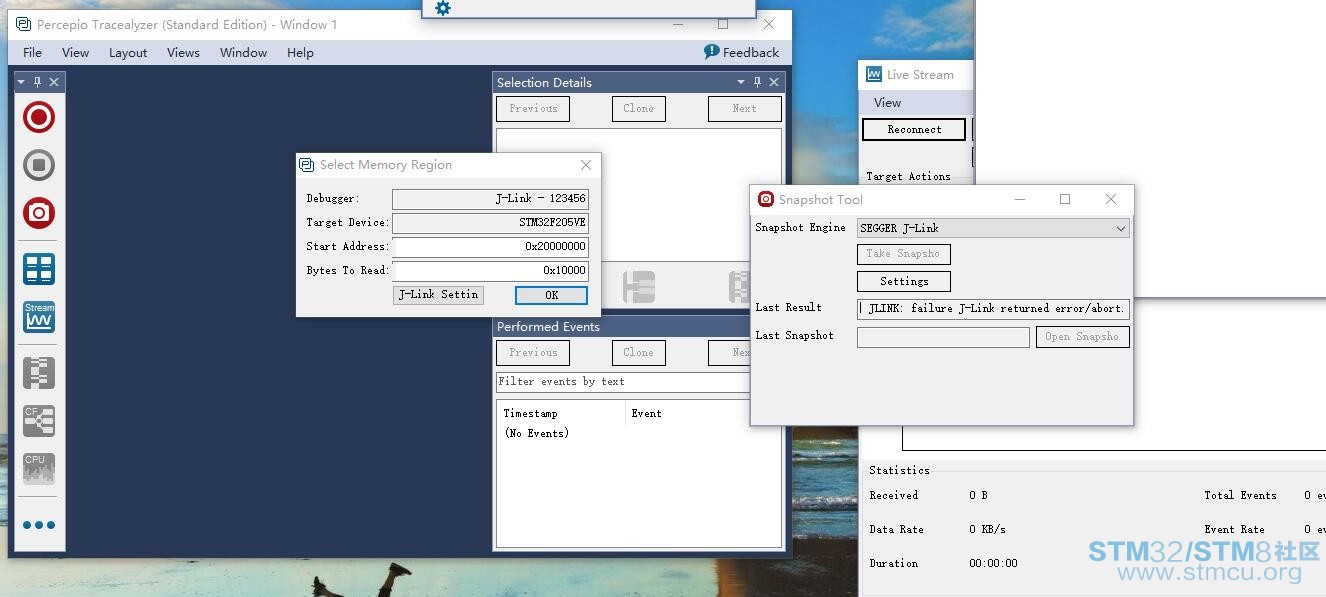Maximize the Snapshot Tool window

coord(1065,199)
